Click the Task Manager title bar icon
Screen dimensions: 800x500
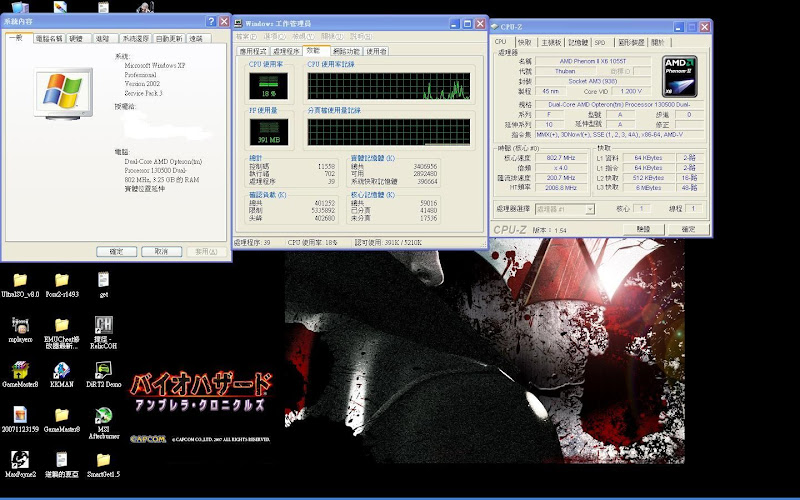pyautogui.click(x=238, y=23)
